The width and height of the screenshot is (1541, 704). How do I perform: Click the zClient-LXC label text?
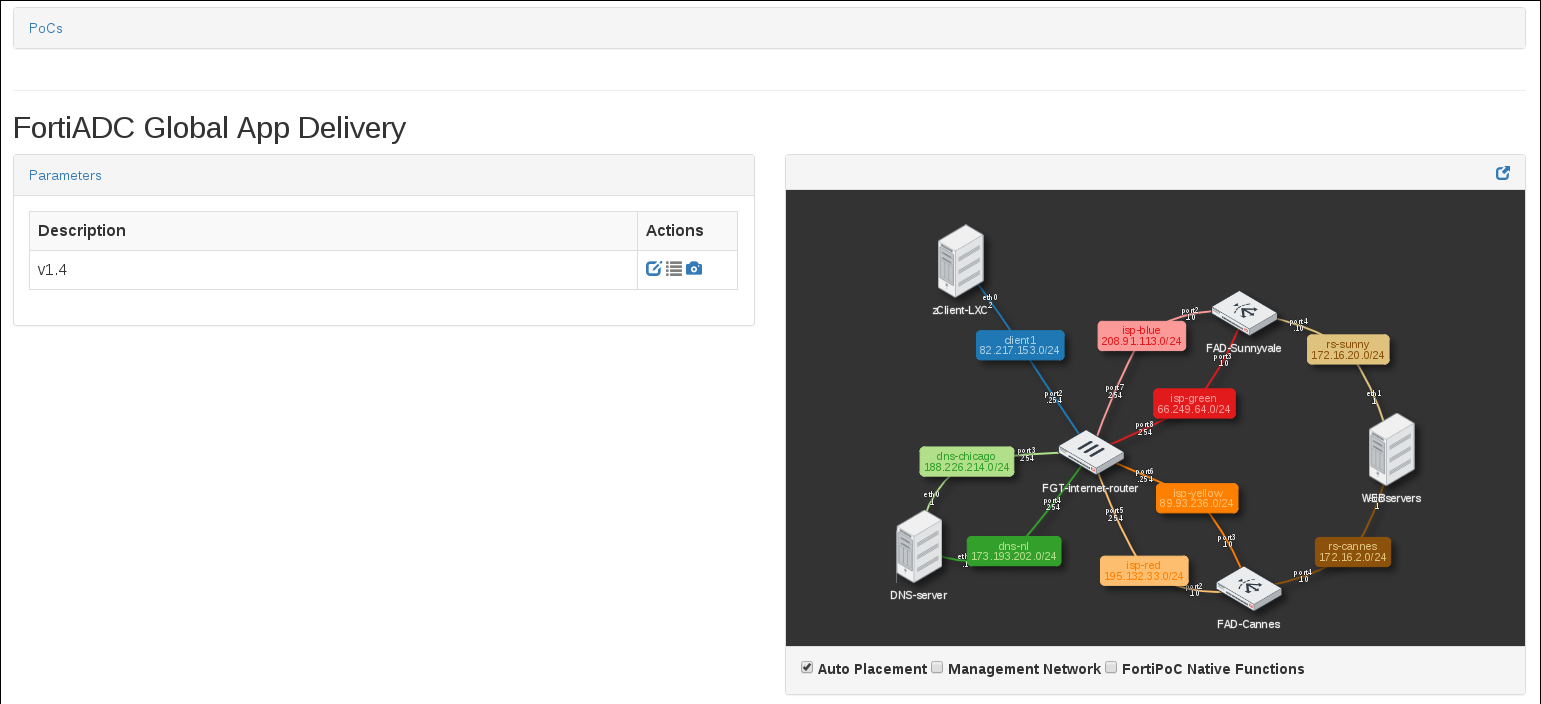[x=960, y=310]
